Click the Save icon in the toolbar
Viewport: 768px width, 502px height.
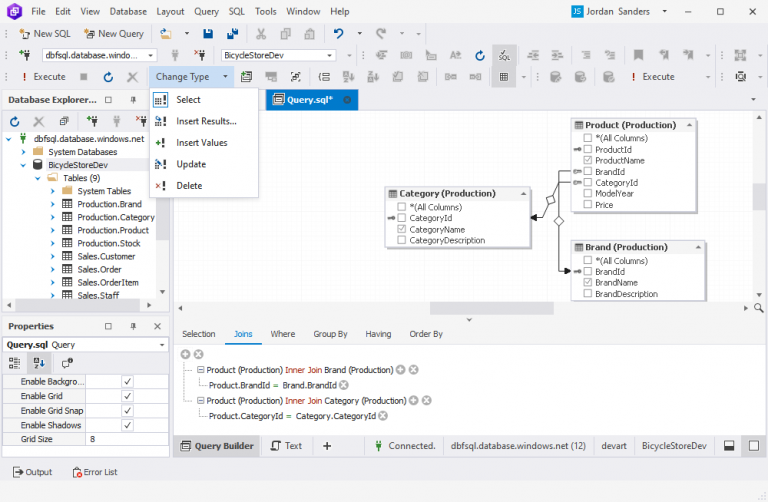208,33
